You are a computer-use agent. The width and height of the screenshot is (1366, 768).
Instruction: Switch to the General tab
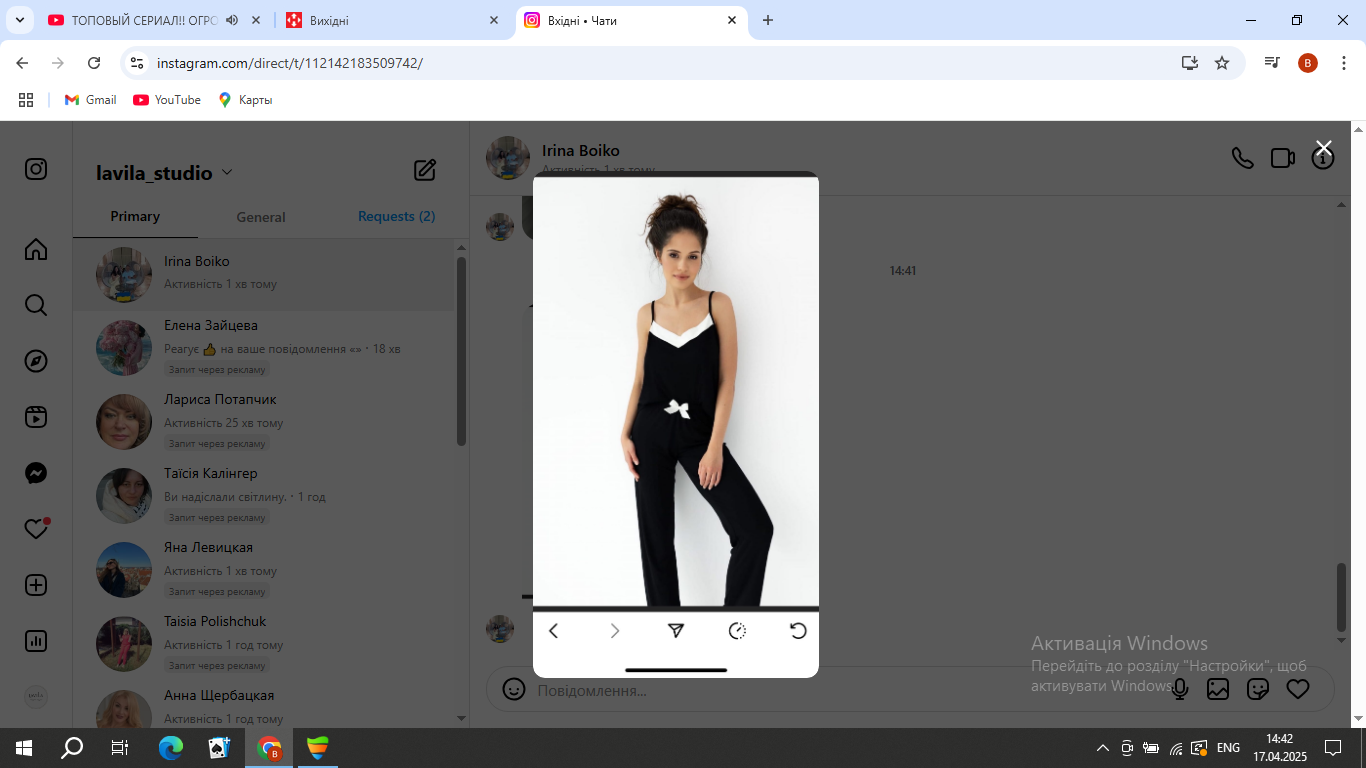(x=261, y=217)
